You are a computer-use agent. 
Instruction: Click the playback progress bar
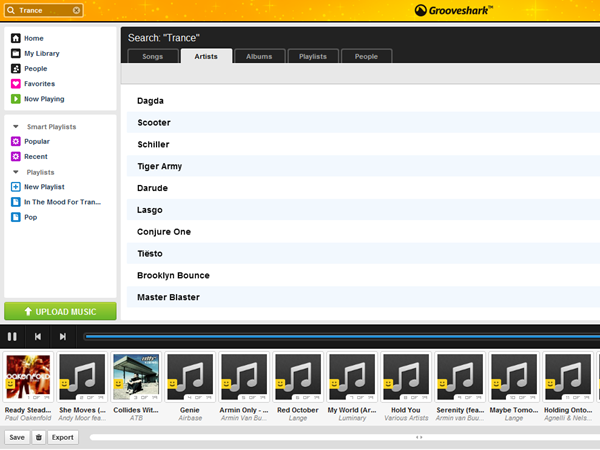[340, 337]
